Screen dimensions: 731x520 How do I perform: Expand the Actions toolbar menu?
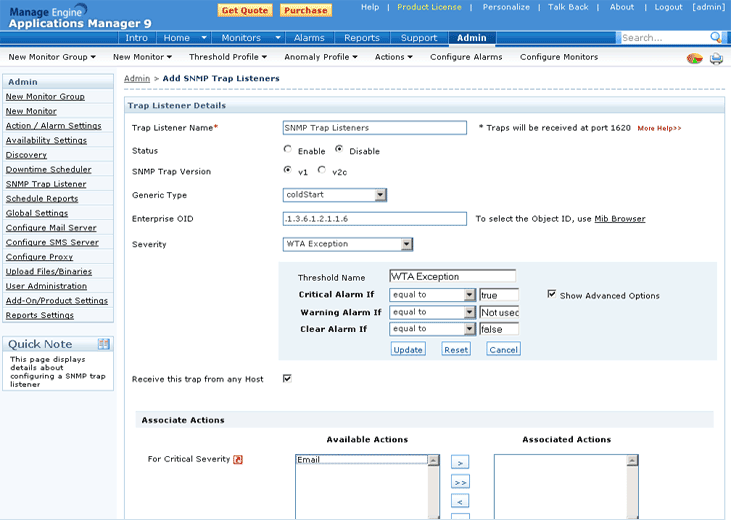pos(394,57)
